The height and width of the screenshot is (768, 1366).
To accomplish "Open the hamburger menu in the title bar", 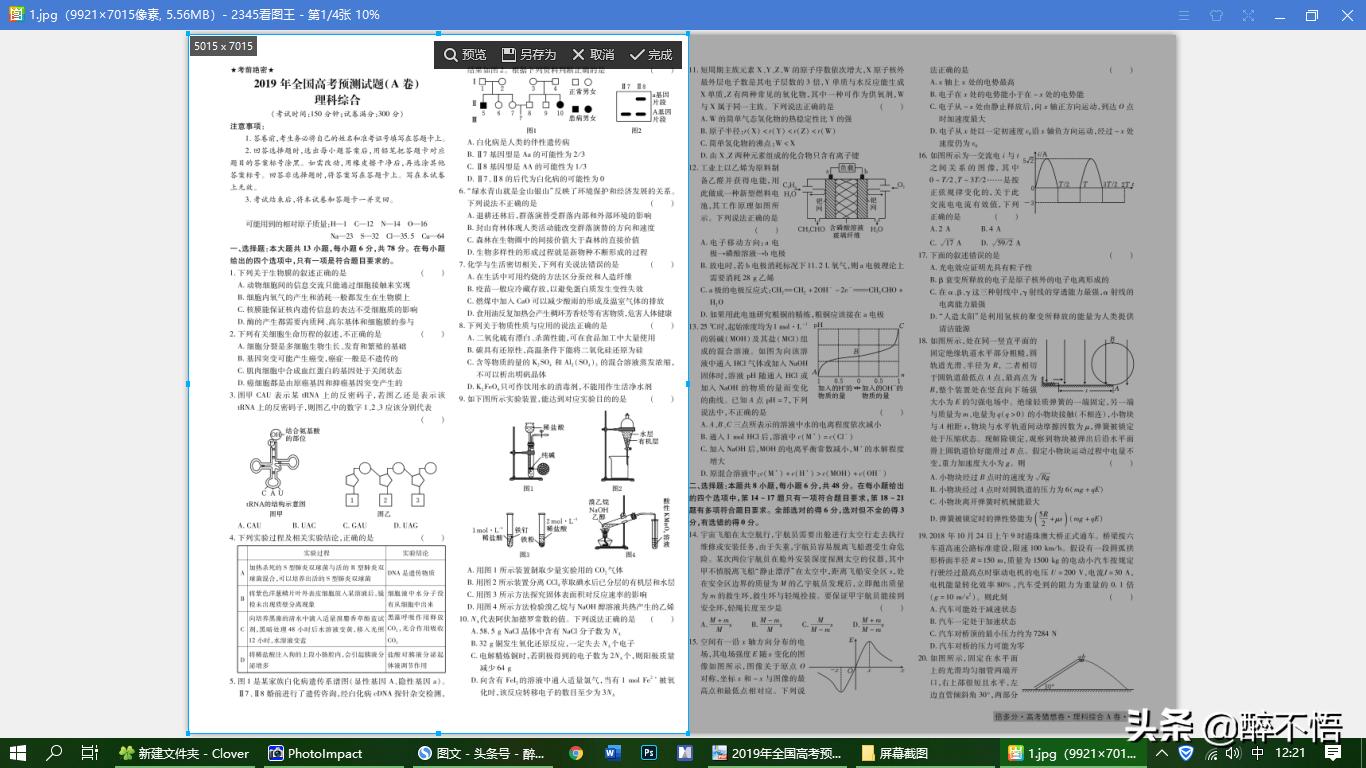I will click(x=1184, y=15).
